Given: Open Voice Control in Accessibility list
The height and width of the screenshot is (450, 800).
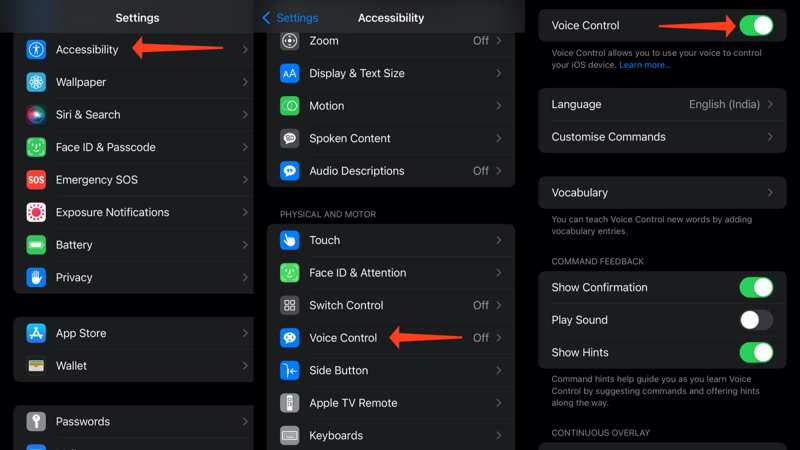Looking at the screenshot, I should [391, 338].
